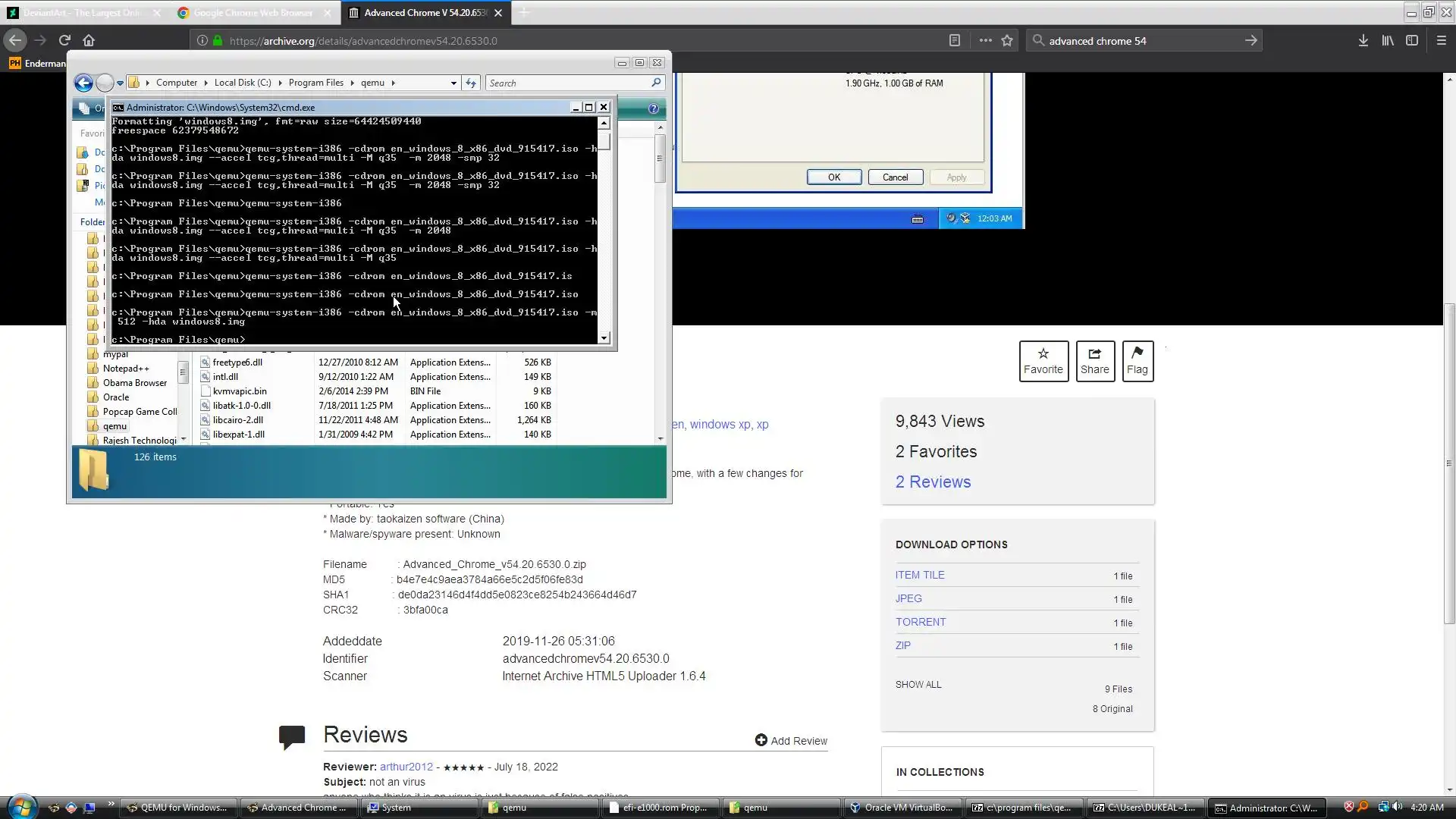The height and width of the screenshot is (819, 1456).
Task: Open the Firefox hamburger menu
Action: point(1441,41)
